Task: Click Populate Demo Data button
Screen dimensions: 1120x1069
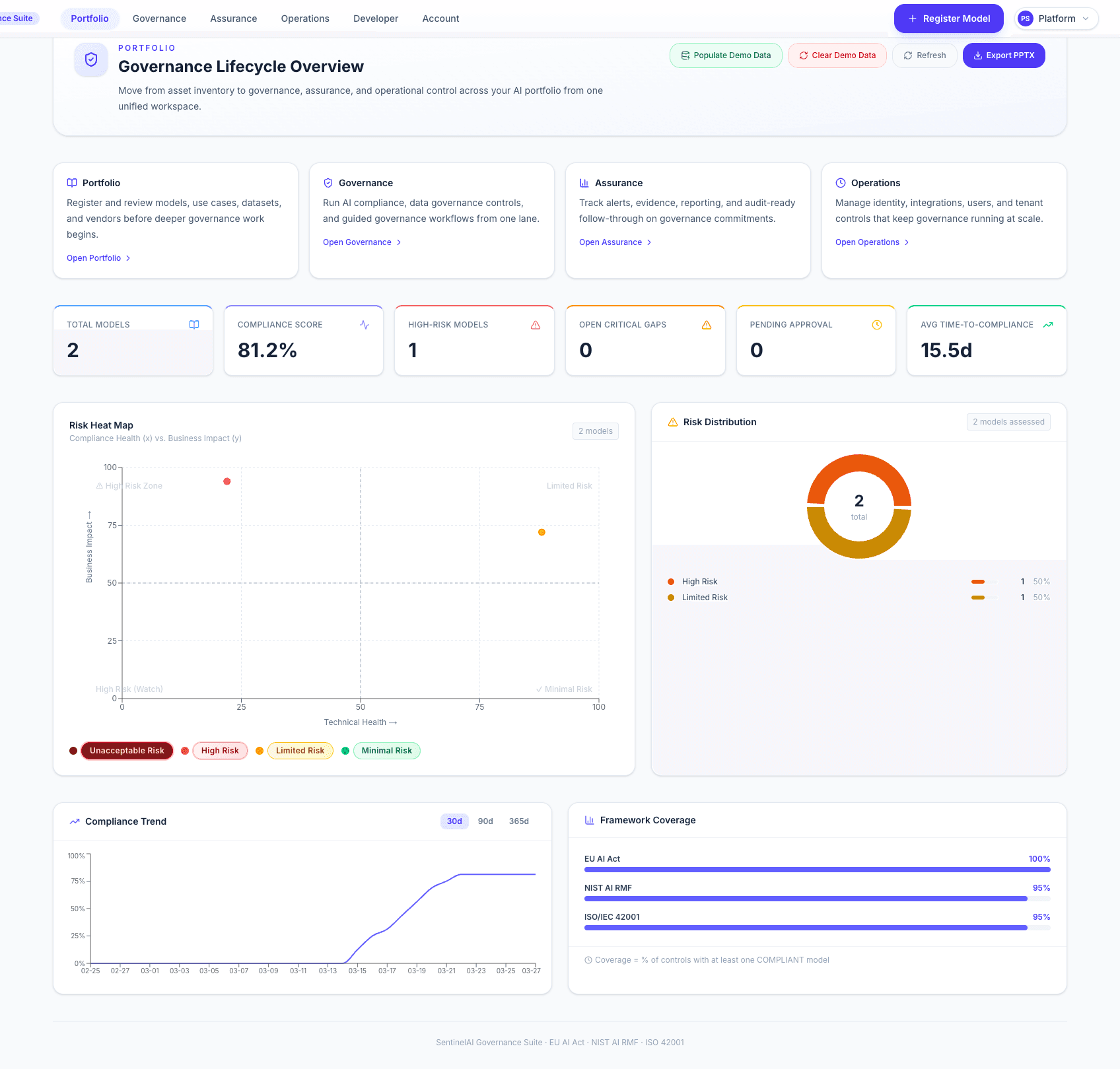Action: [x=726, y=55]
